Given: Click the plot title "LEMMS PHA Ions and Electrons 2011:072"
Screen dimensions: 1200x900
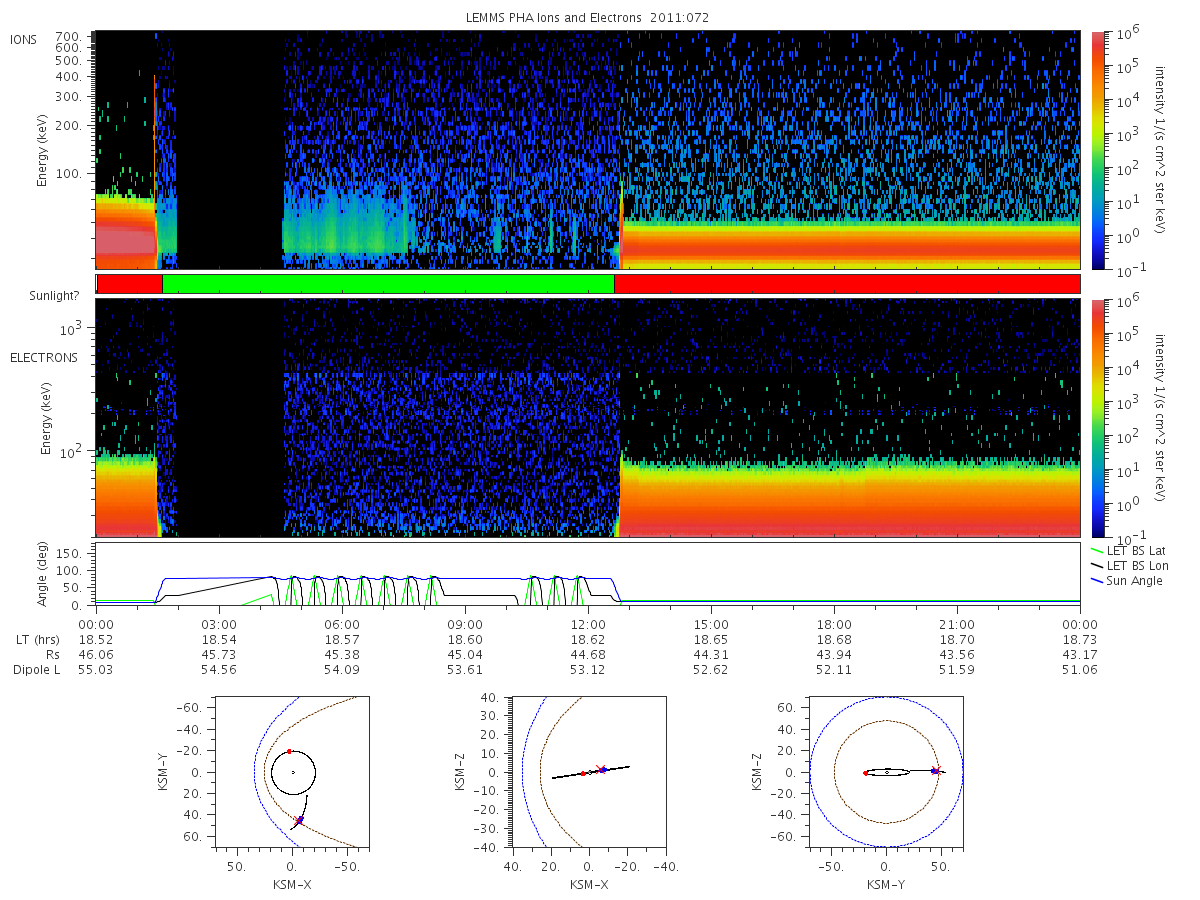Looking at the screenshot, I should 586,18.
